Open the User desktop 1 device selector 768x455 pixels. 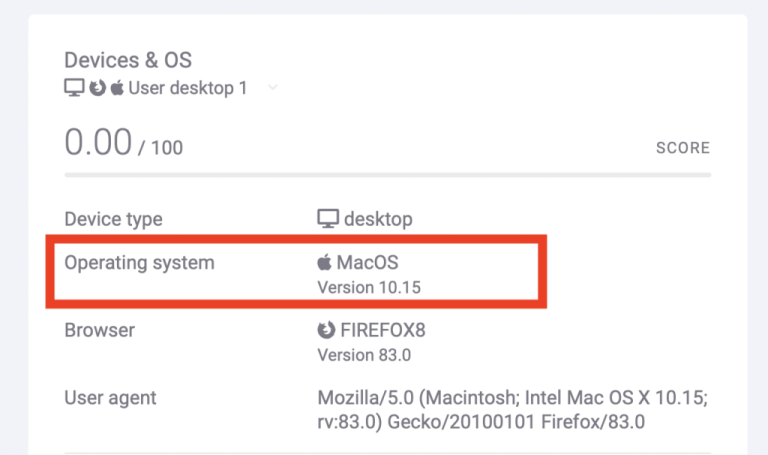pyautogui.click(x=187, y=88)
